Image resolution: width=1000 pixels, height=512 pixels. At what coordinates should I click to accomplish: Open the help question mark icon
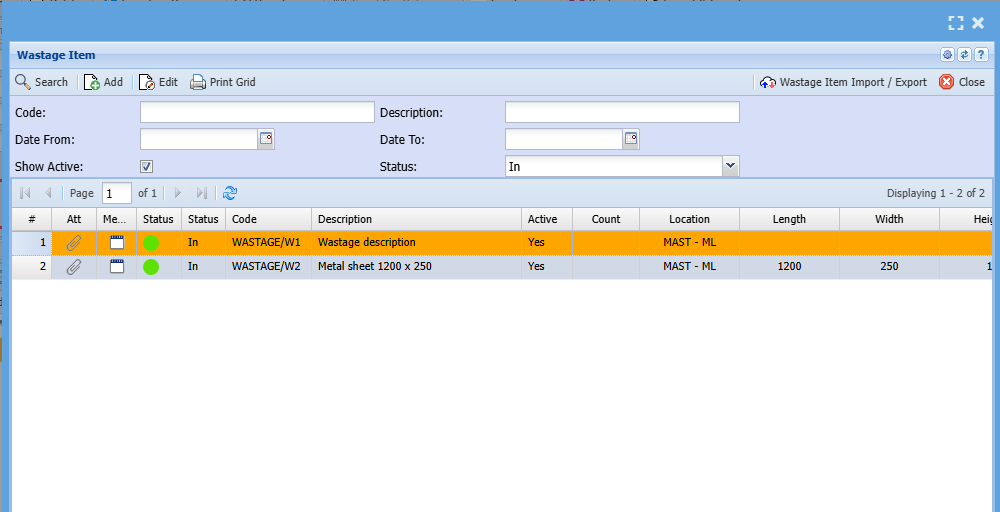click(x=982, y=55)
